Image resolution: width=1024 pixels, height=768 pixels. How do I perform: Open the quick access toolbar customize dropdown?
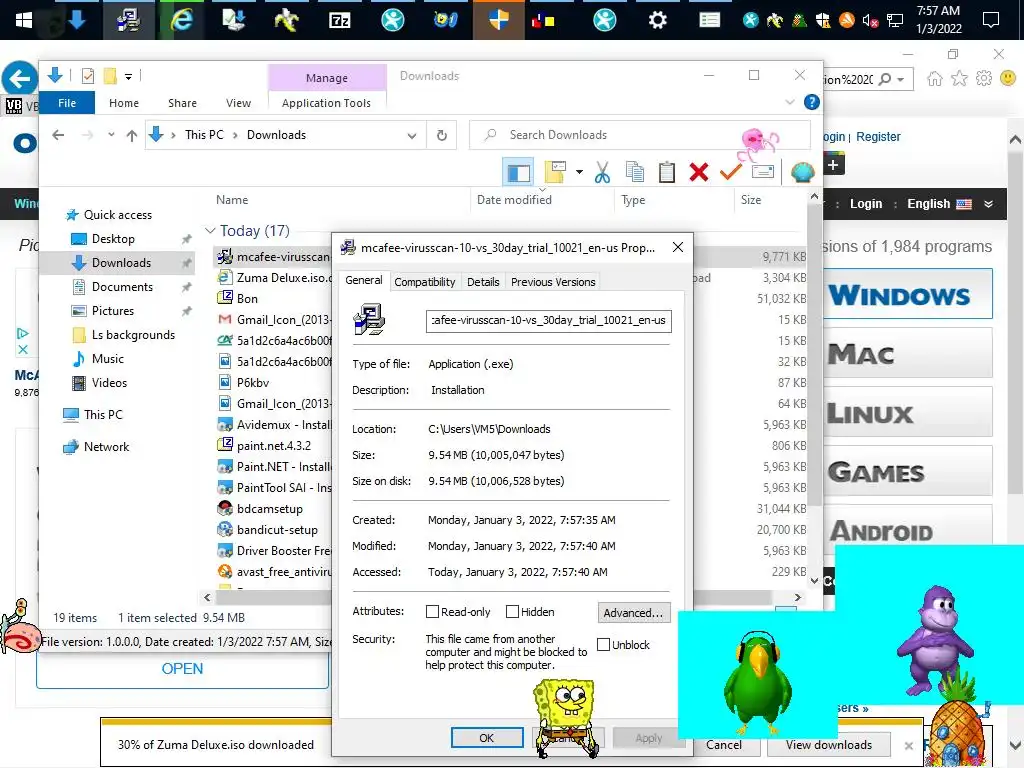tap(128, 77)
